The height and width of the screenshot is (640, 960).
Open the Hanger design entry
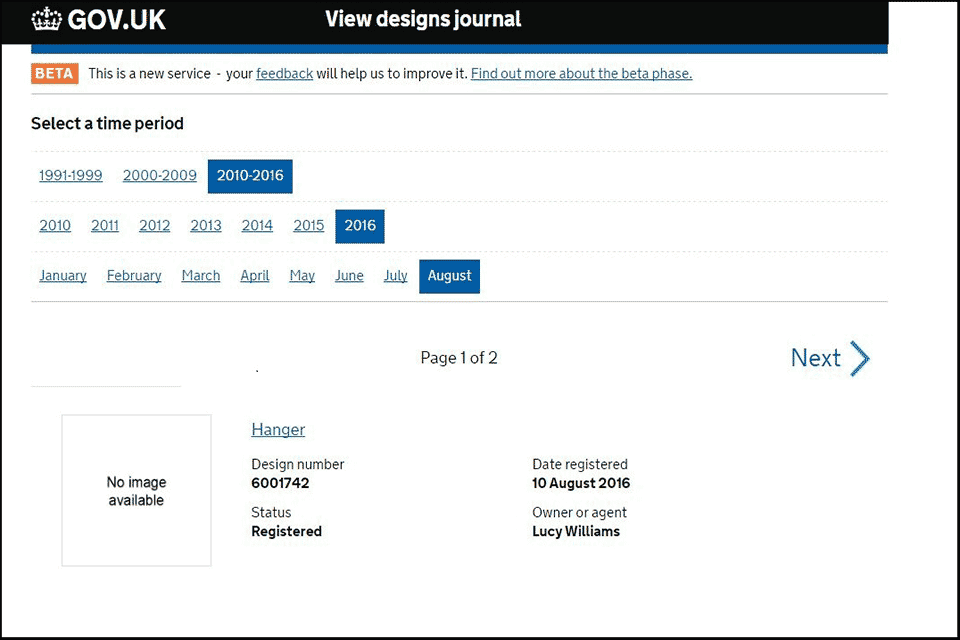point(278,430)
